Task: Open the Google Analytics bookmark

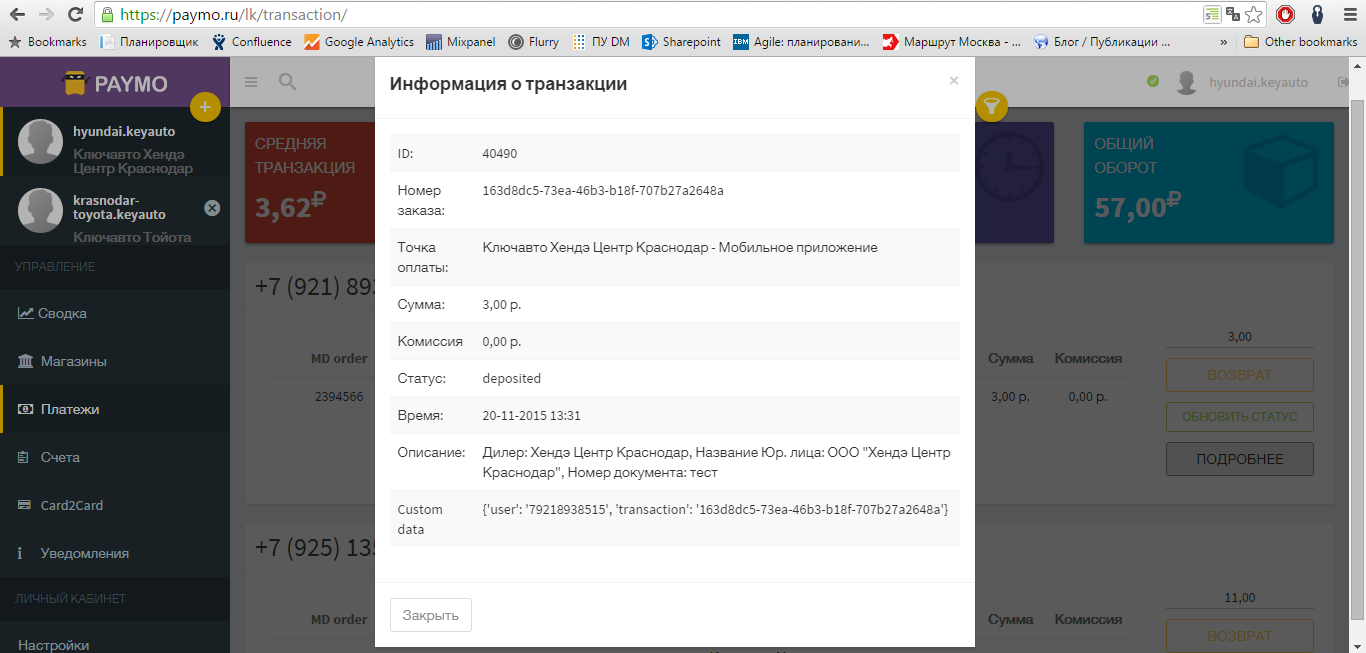Action: [x=359, y=42]
